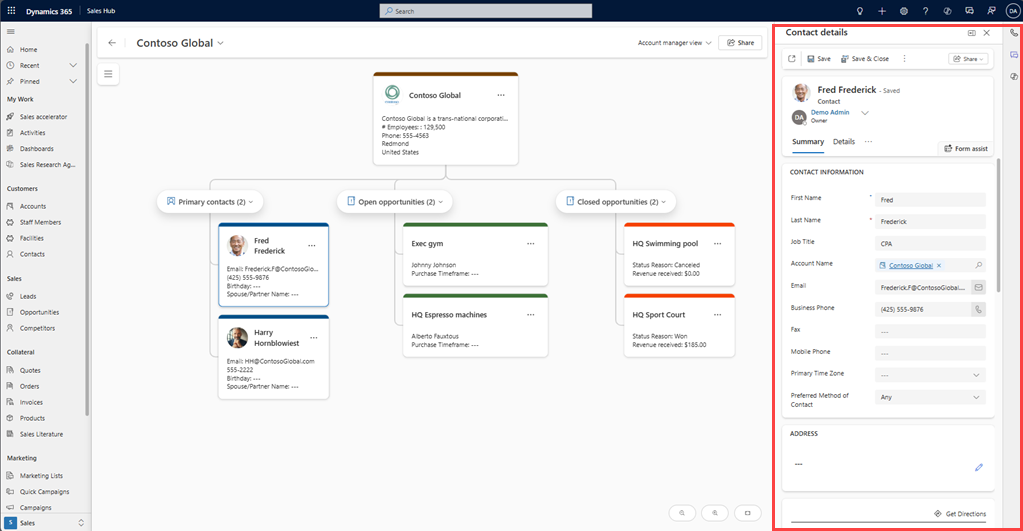Click the DA user avatar
The width and height of the screenshot is (1023, 531).
tap(1013, 11)
